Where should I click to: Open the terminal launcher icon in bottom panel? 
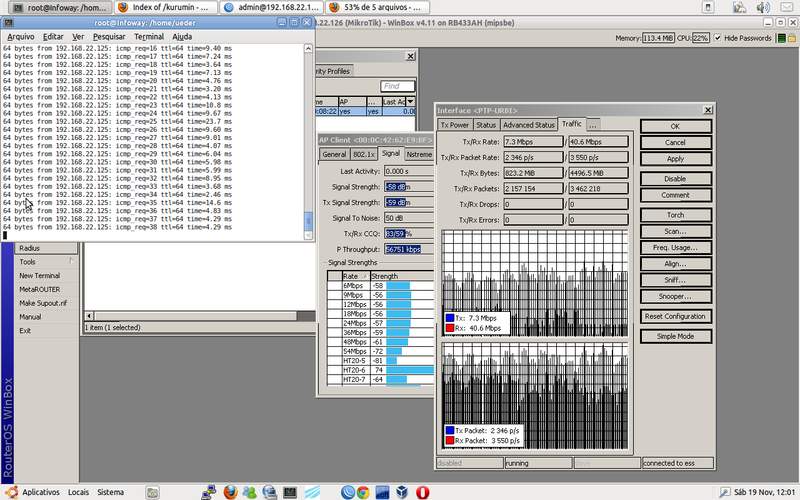click(289, 492)
